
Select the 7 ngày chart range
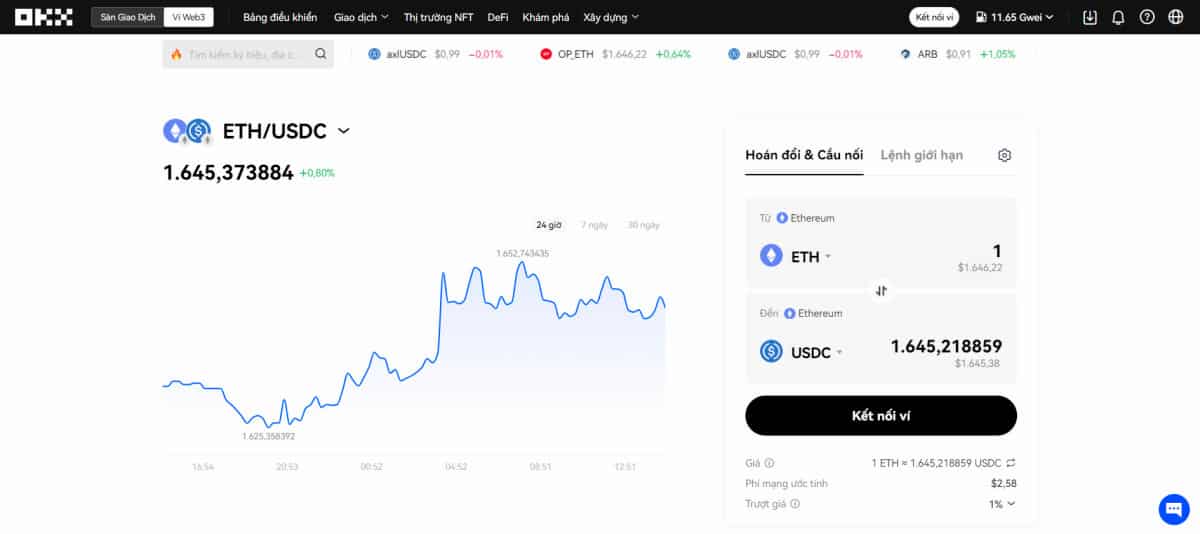[594, 225]
